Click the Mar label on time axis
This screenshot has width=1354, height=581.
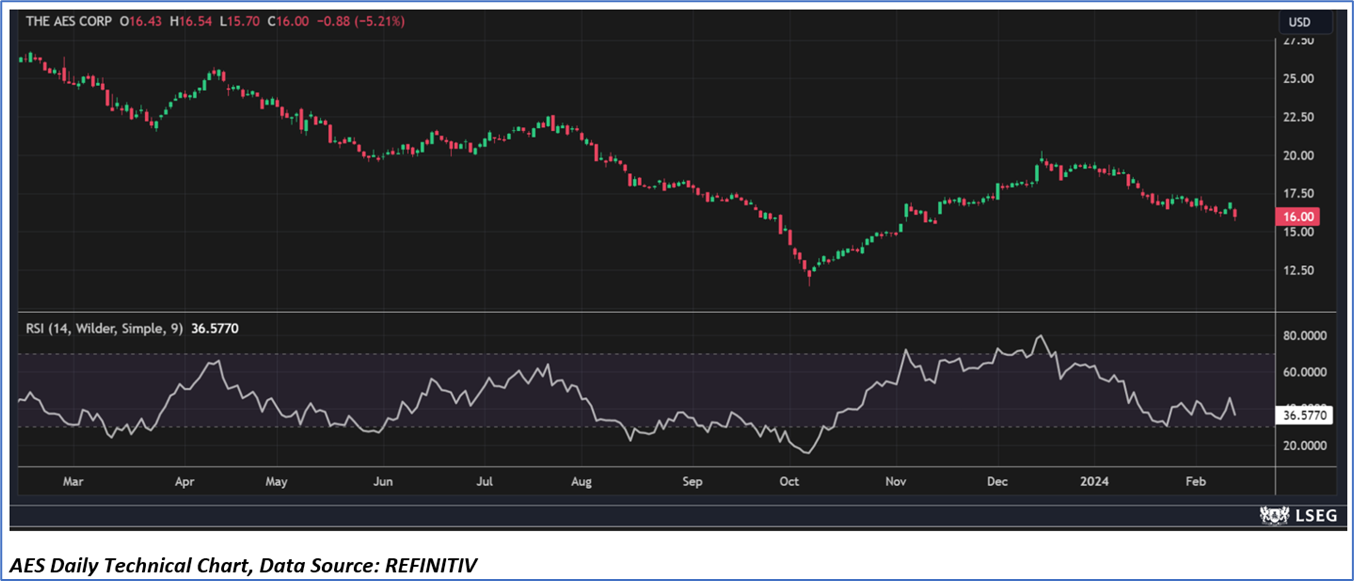72,481
